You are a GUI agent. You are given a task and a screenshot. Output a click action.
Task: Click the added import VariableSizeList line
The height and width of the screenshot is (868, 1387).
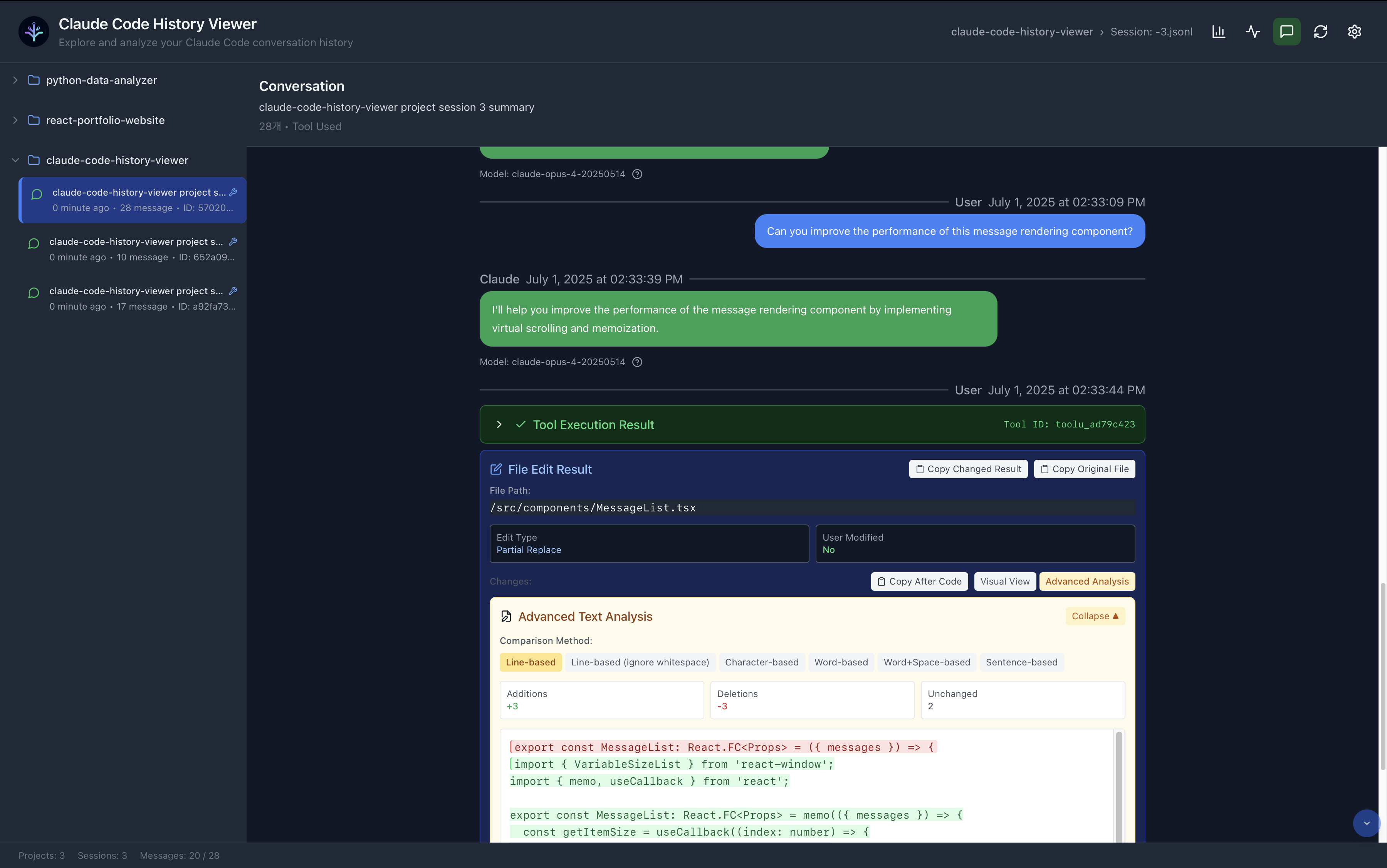click(672, 764)
